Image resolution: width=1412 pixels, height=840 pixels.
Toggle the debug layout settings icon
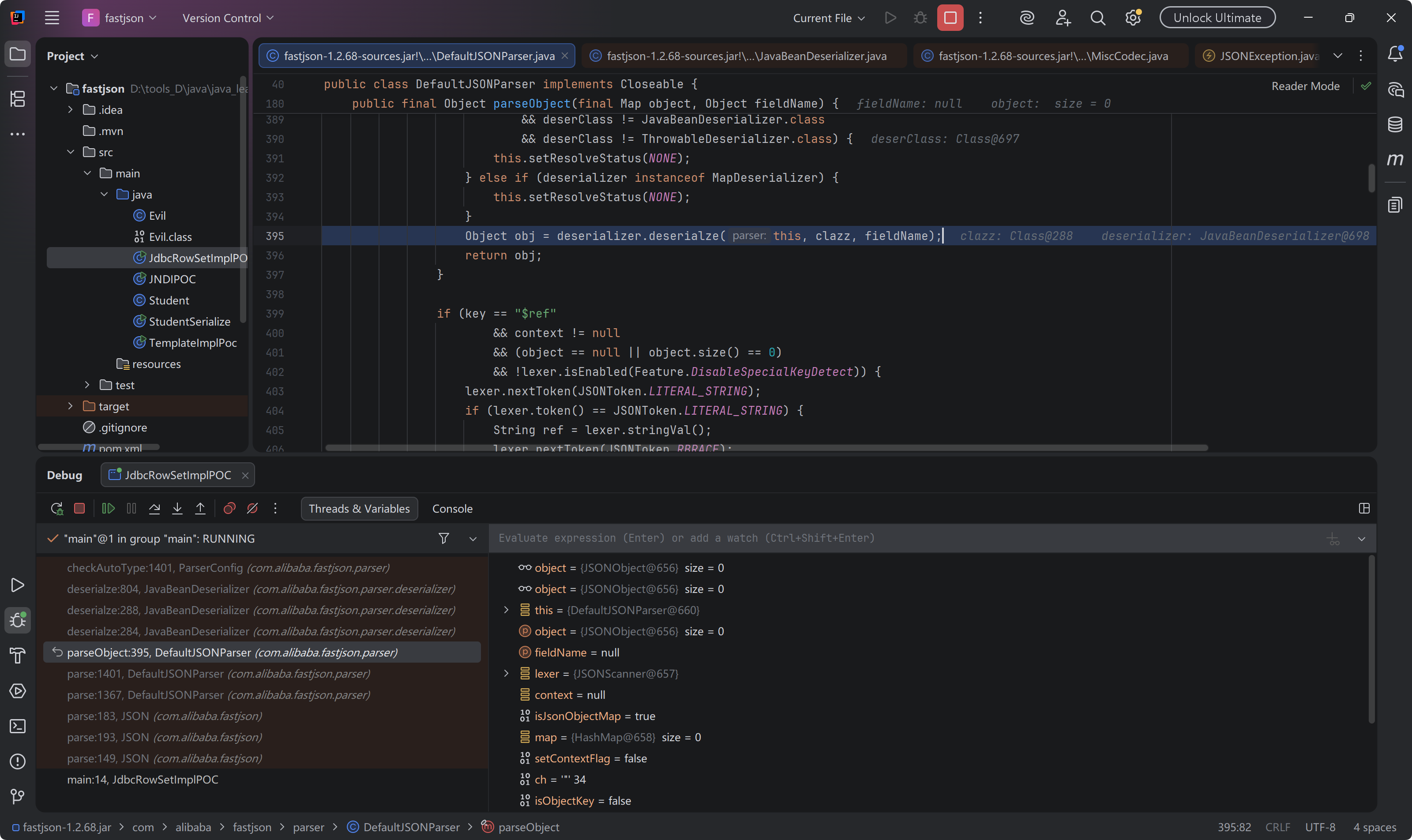[x=1364, y=508]
